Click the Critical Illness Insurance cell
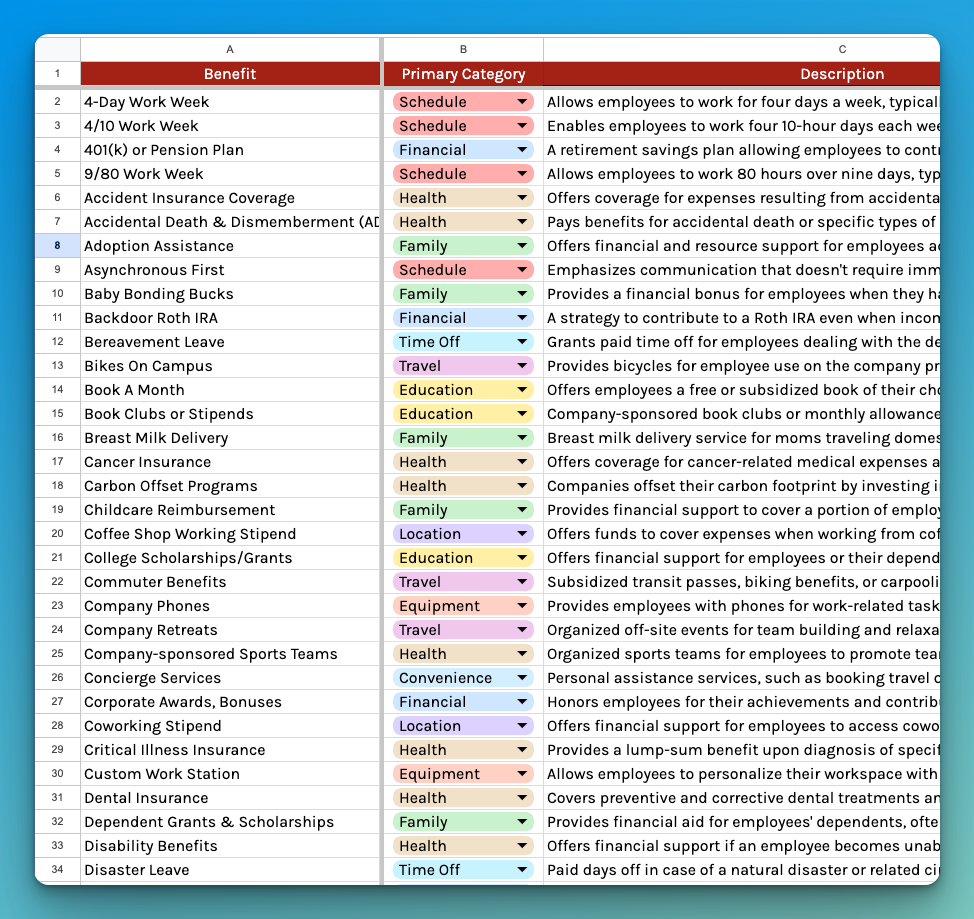The height and width of the screenshot is (919, 974). click(230, 750)
